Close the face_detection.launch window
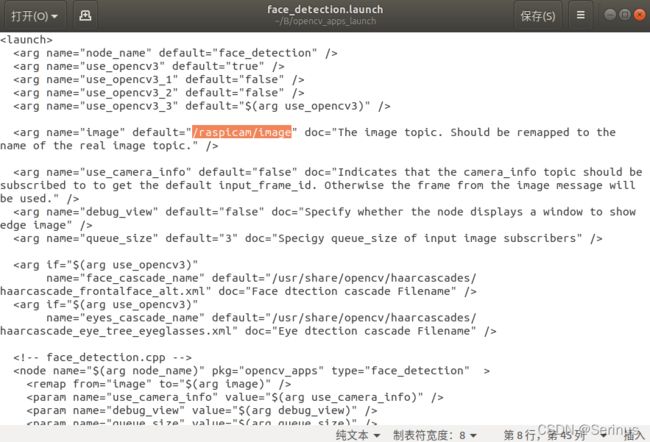The width and height of the screenshot is (650, 442). point(640,15)
